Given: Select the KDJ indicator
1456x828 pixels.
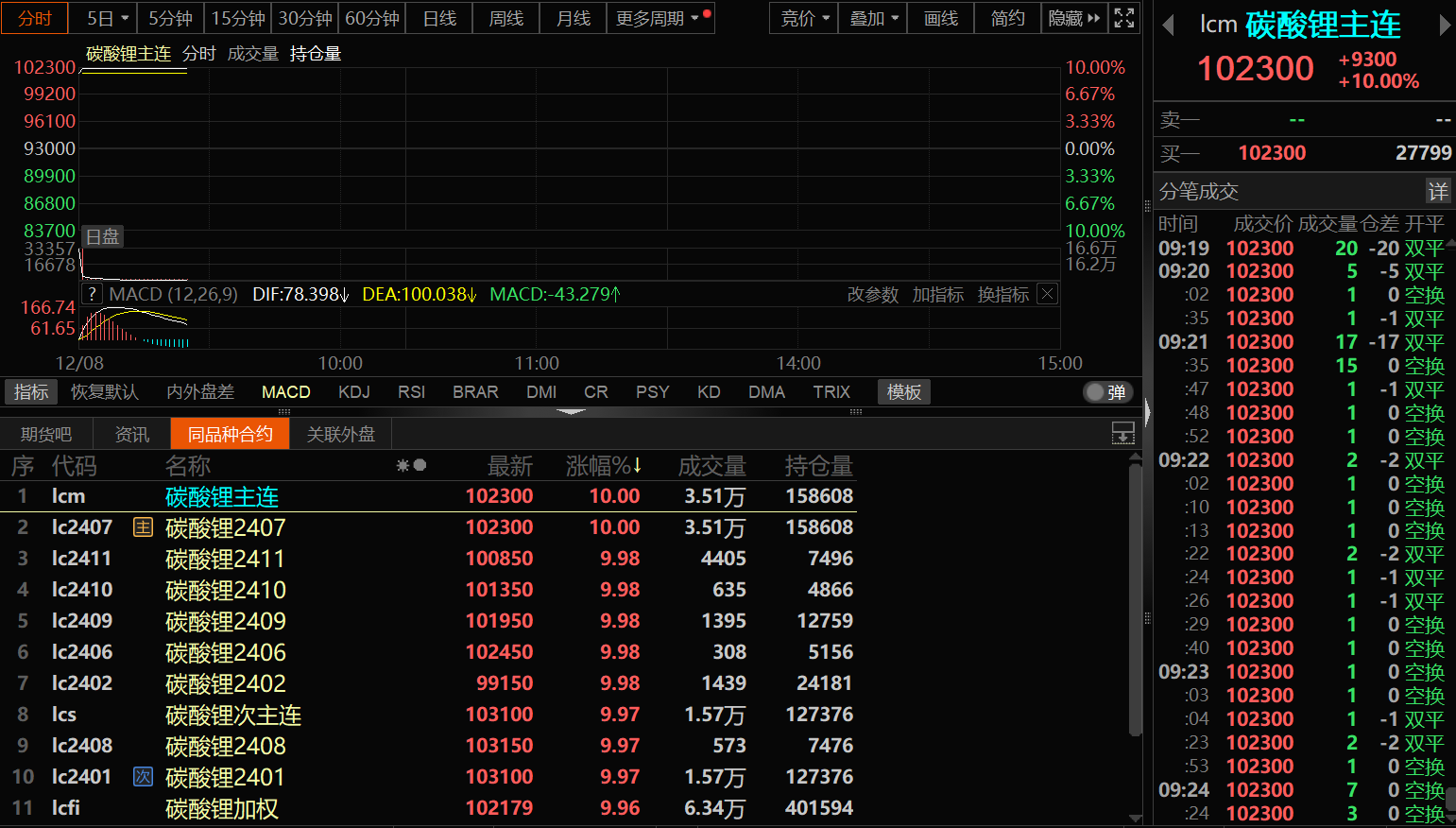Looking at the screenshot, I should tap(354, 392).
